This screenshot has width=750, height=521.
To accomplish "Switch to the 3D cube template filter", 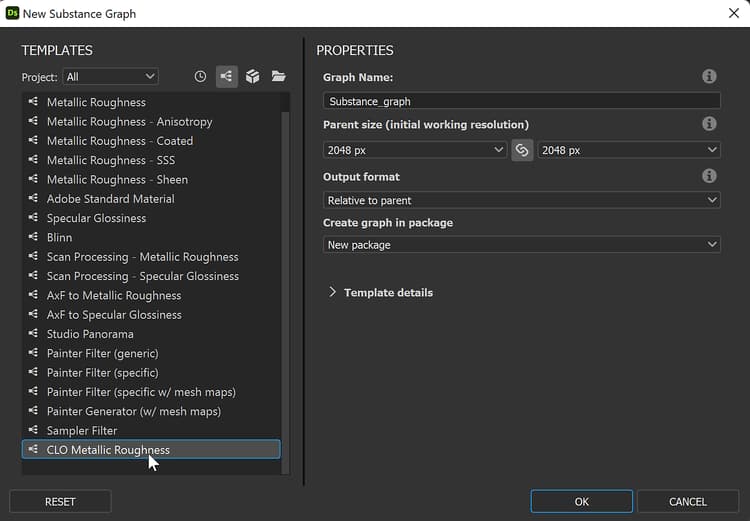I will pyautogui.click(x=253, y=77).
